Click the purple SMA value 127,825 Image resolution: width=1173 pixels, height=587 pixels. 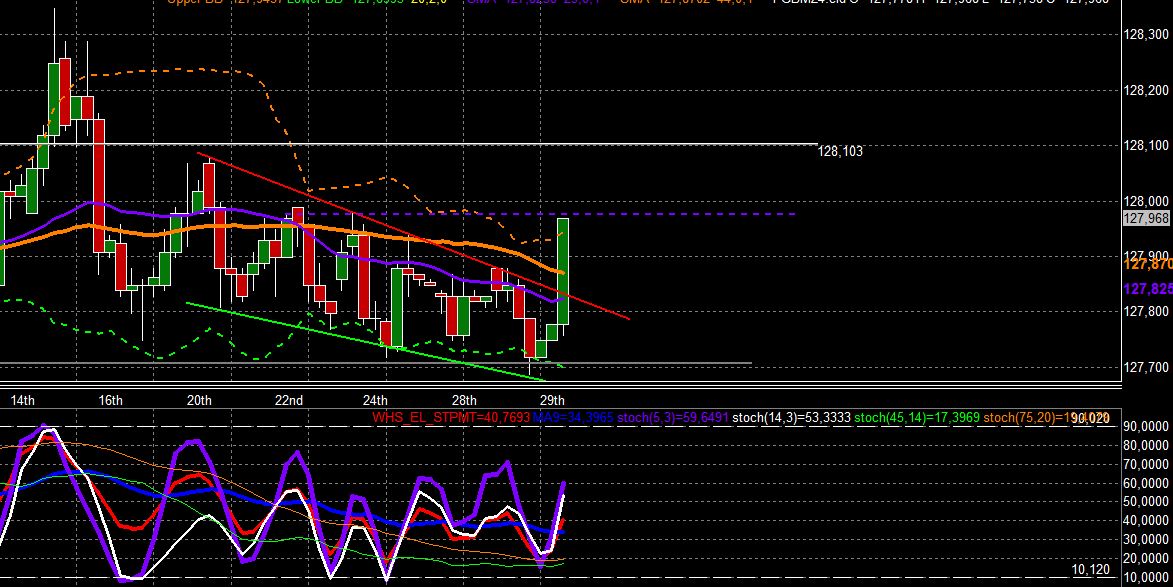(x=1148, y=289)
